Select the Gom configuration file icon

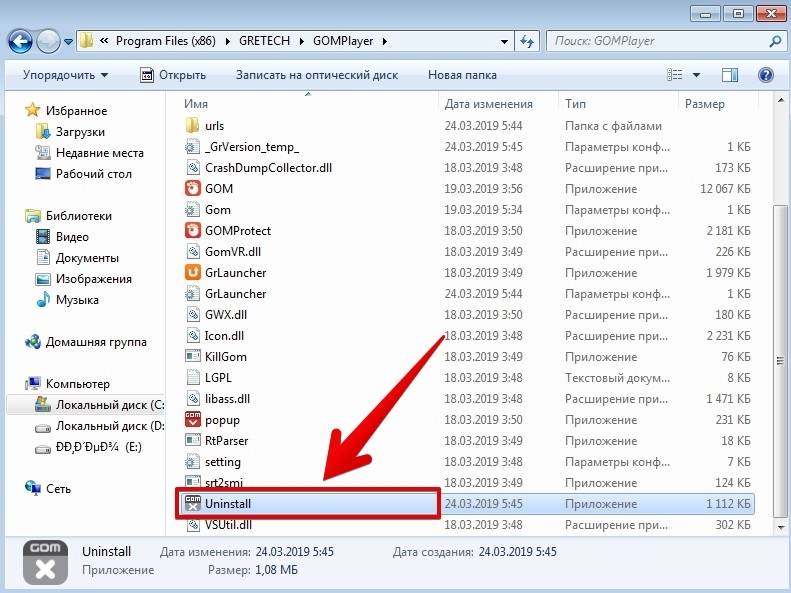192,210
